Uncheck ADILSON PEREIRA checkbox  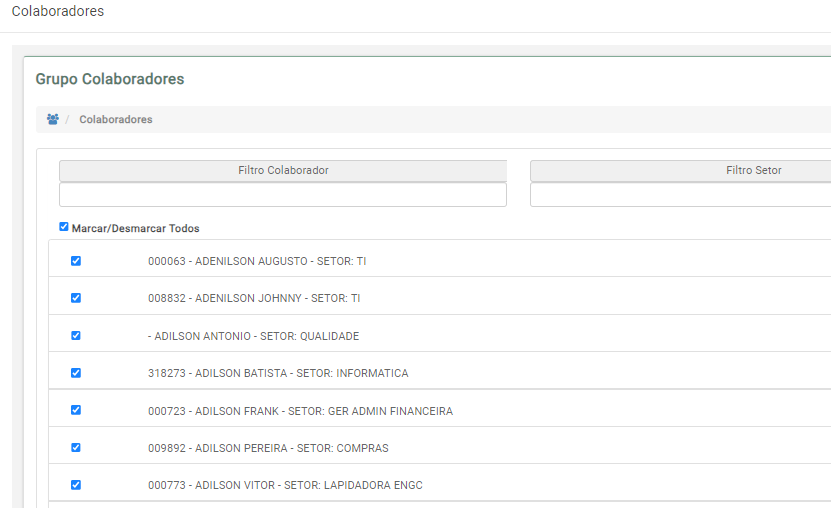click(76, 448)
